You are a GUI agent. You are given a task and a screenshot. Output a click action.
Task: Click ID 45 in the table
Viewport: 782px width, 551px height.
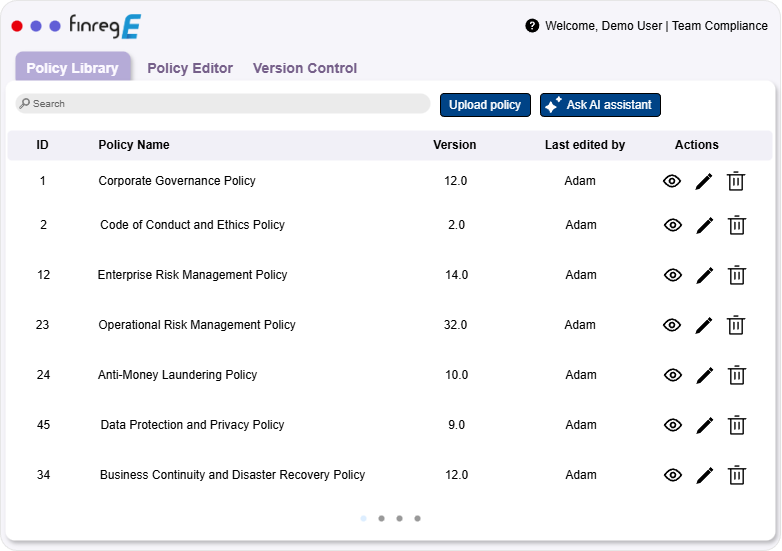coord(43,424)
